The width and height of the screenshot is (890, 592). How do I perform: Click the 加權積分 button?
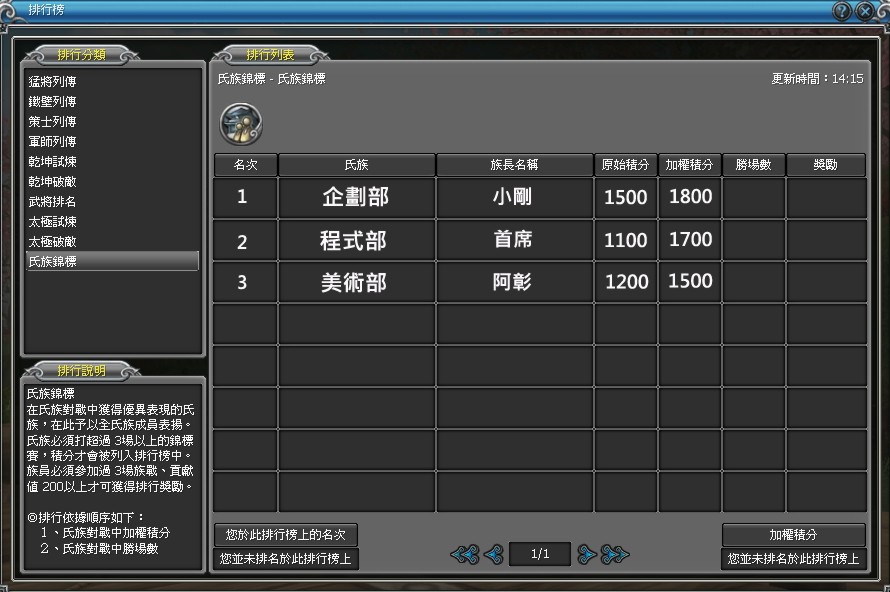point(793,535)
